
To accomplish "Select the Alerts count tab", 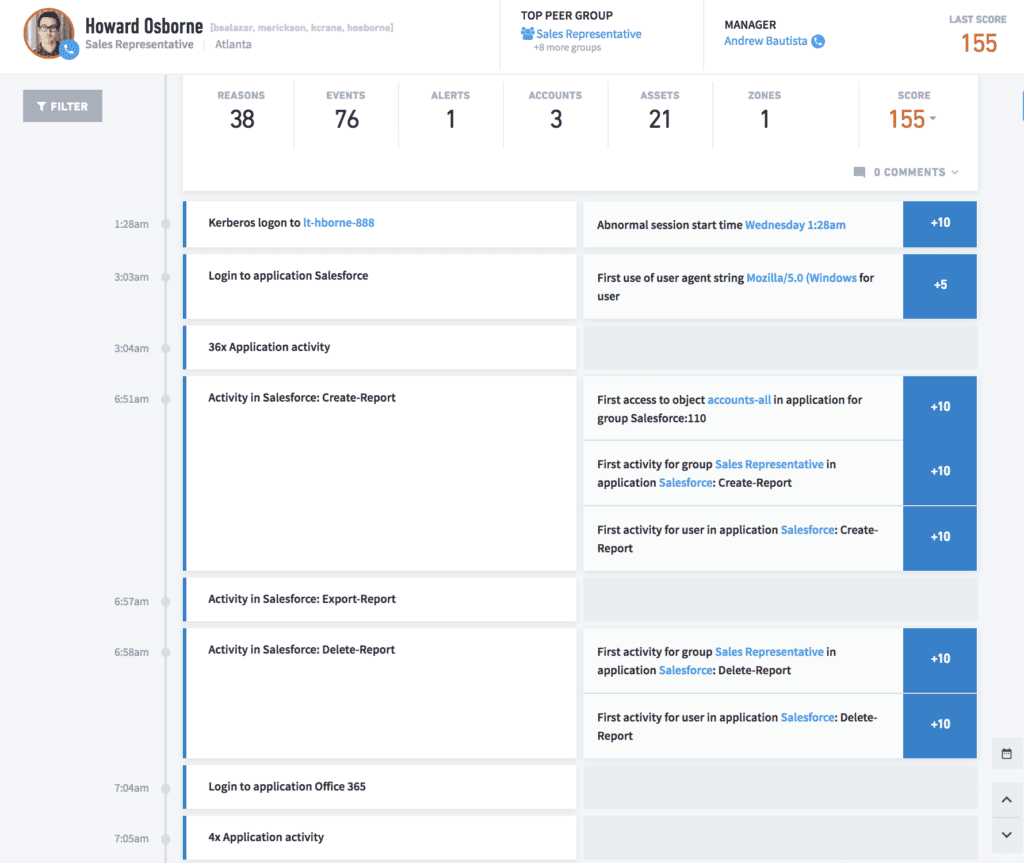I will pyautogui.click(x=450, y=110).
